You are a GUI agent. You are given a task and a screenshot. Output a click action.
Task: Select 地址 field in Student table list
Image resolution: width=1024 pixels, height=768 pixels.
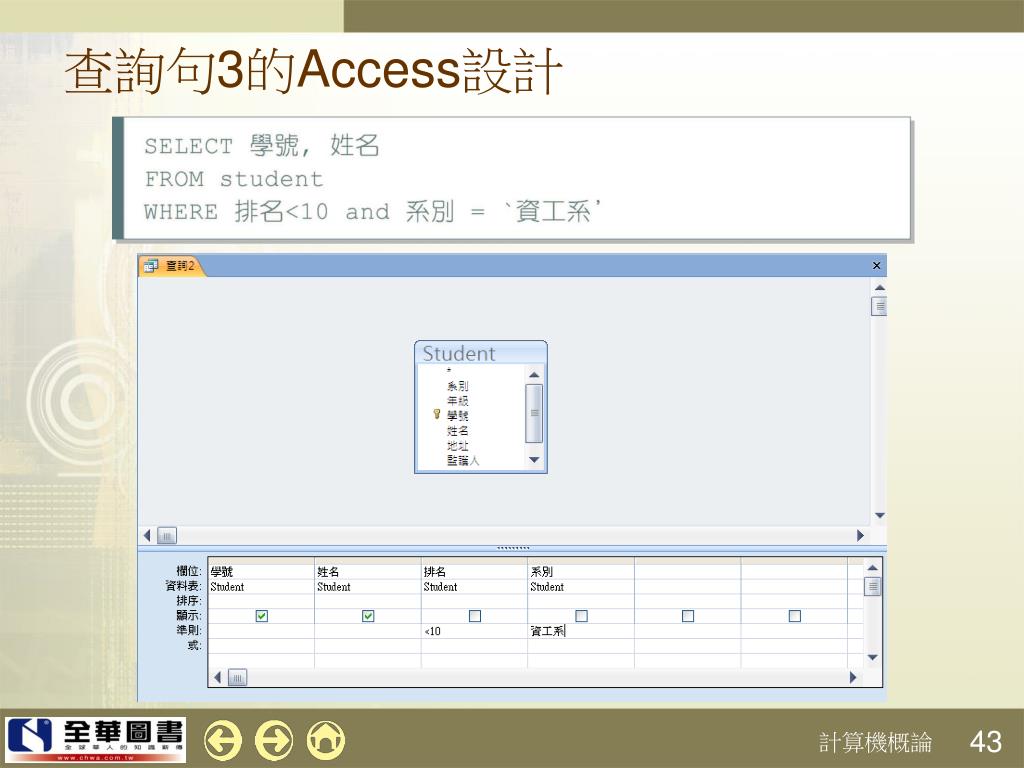457,445
